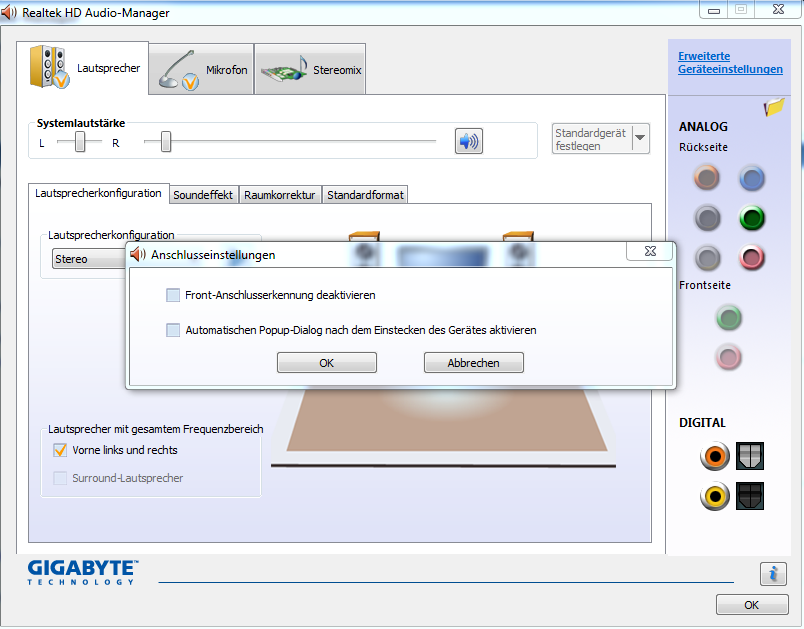Close the Anschlusseinstellungen dialog

(x=650, y=251)
